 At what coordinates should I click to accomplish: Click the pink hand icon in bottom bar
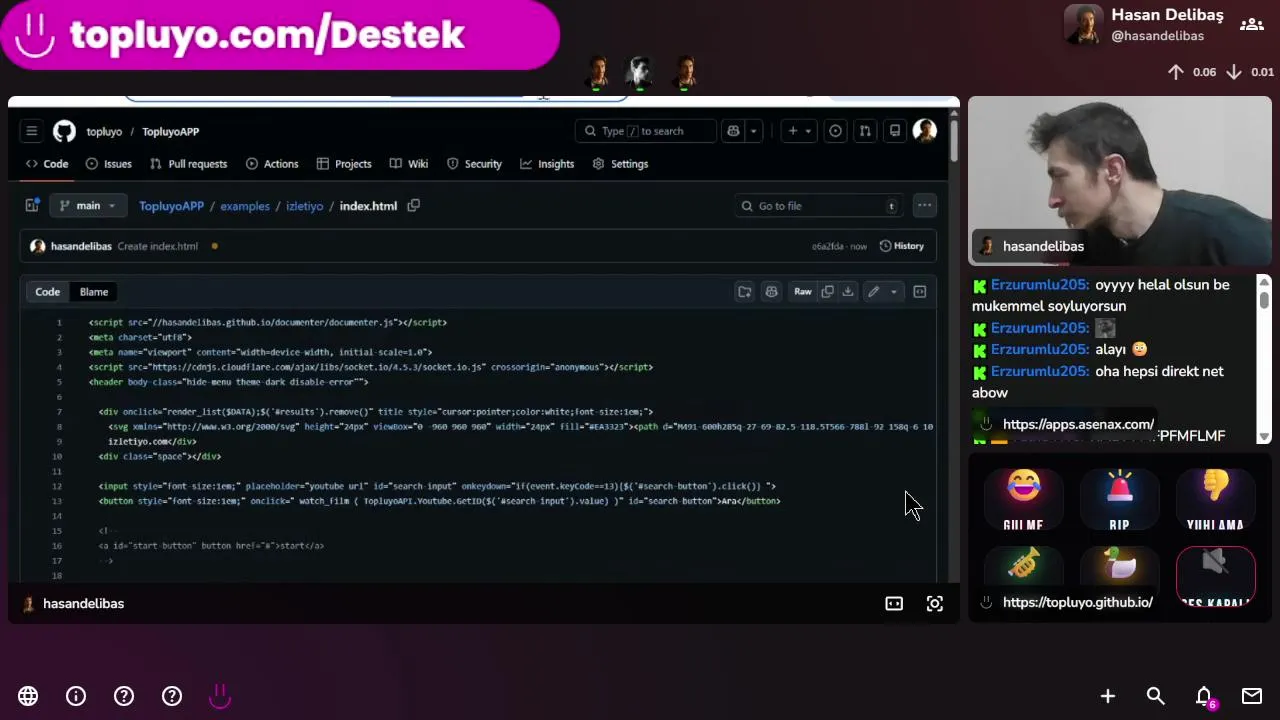coord(220,696)
